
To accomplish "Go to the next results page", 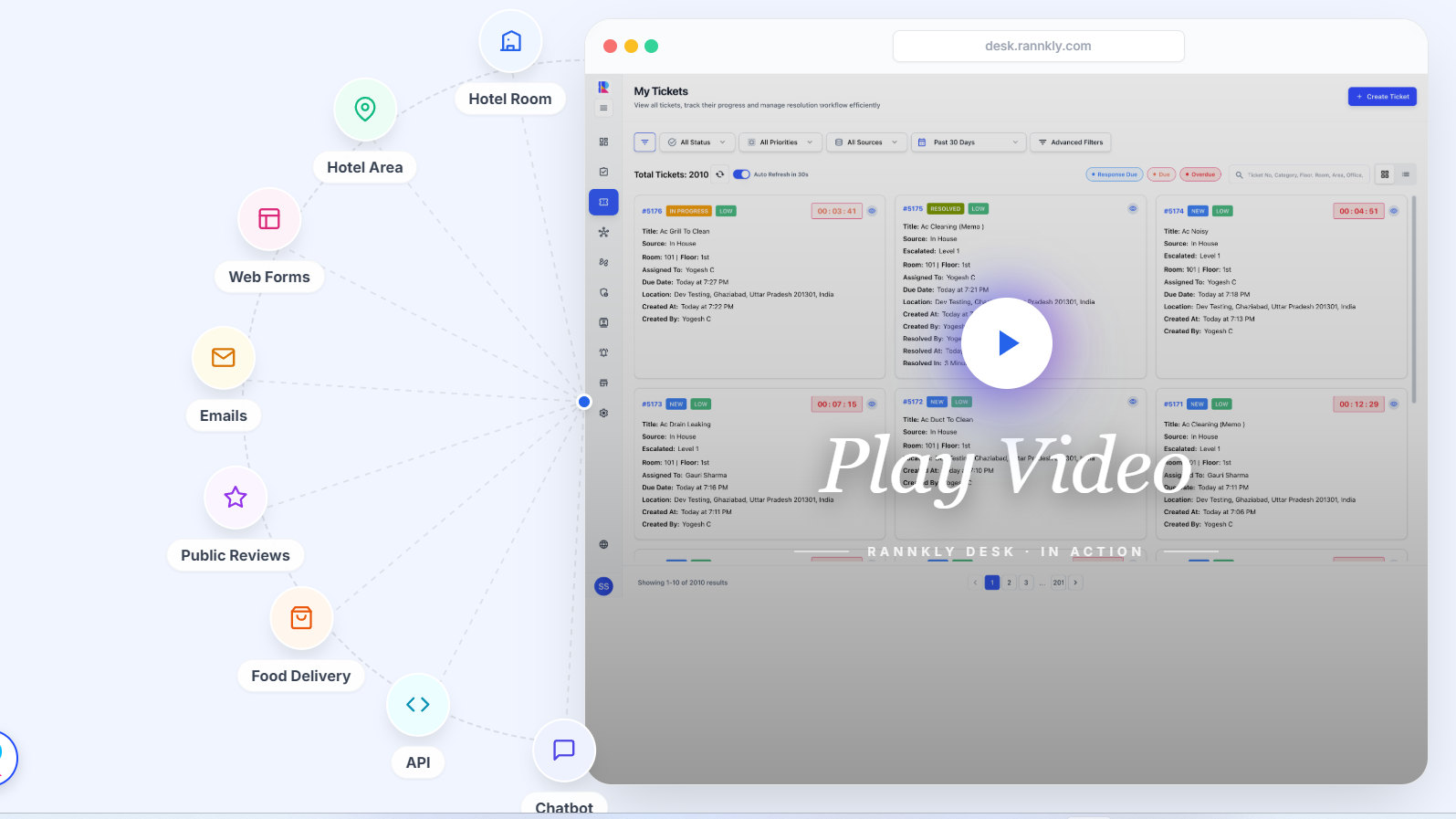I will pos(1075,583).
